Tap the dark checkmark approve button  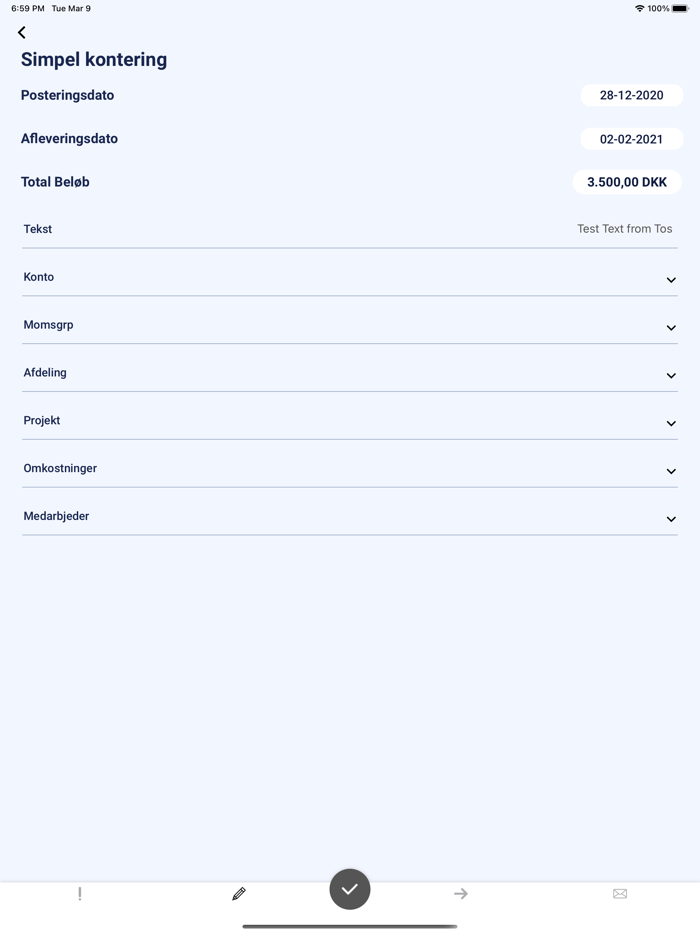point(349,889)
